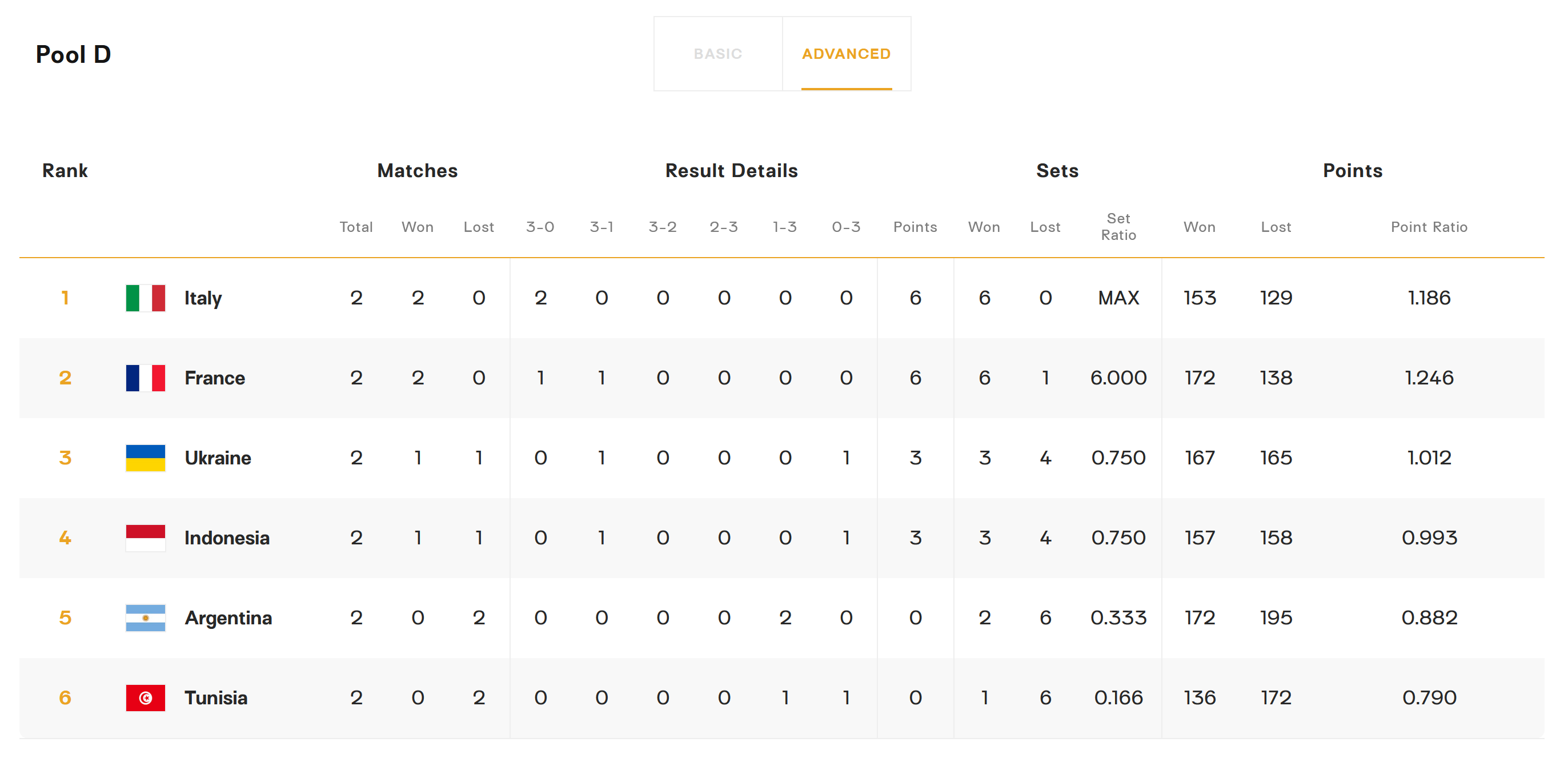
Task: Open the Argentina team name
Action: [x=228, y=617]
